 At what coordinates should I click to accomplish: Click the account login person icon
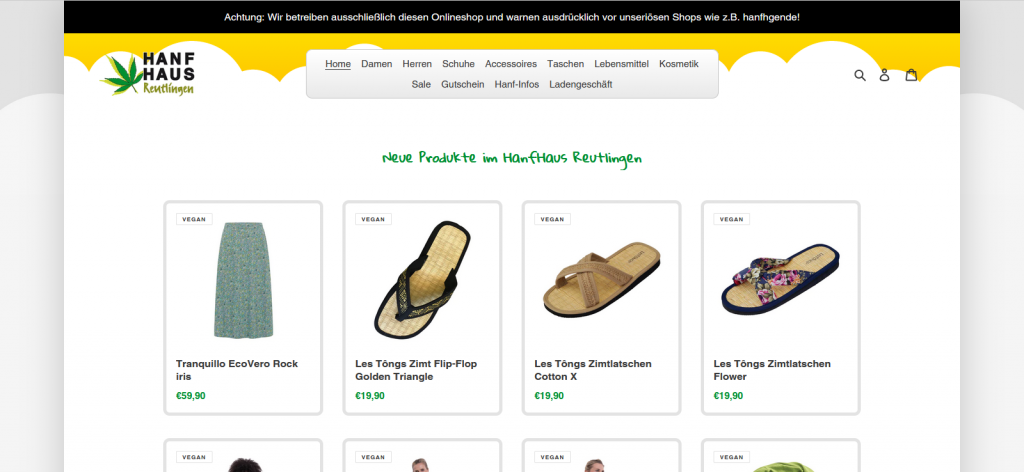click(884, 75)
